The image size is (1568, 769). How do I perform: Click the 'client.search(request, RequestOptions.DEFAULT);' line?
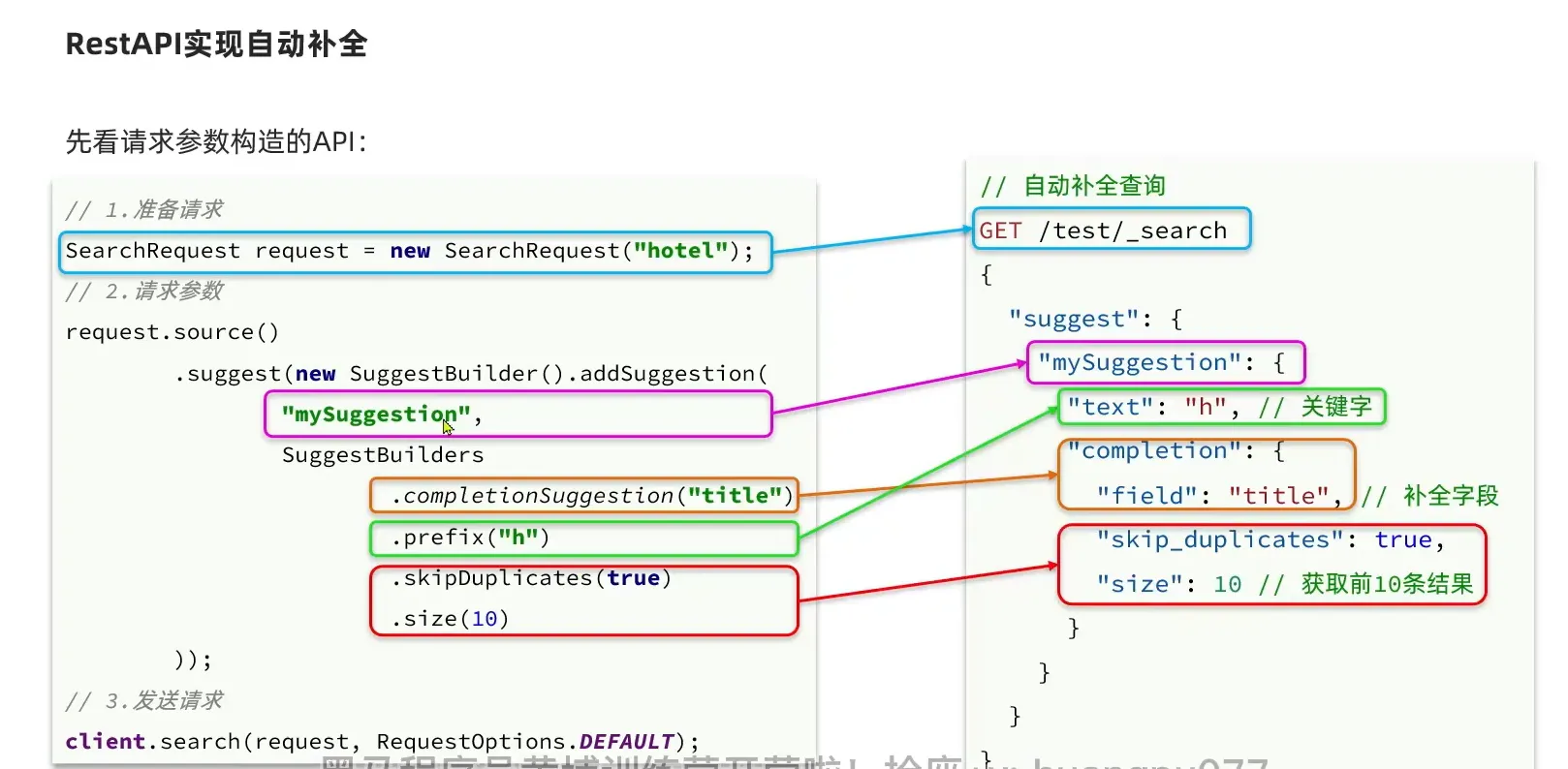382,742
